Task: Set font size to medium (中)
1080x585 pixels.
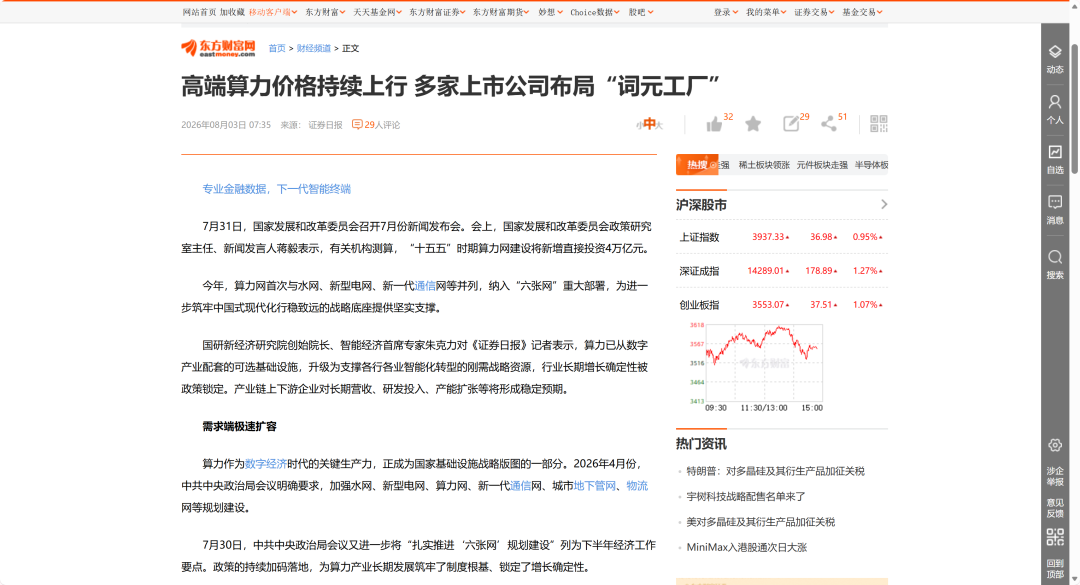Action: (x=649, y=124)
